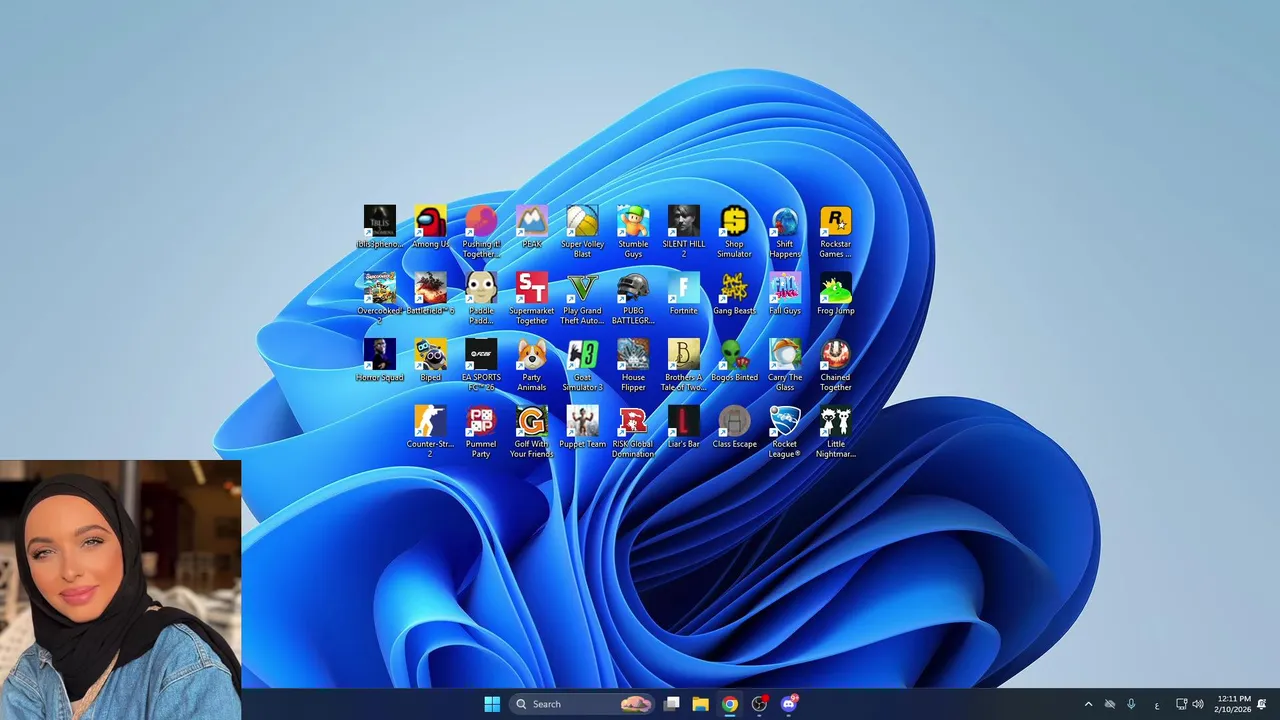Screen dimensions: 1280x720
Task: Select the Paddle Padd... shortcut
Action: point(481,298)
